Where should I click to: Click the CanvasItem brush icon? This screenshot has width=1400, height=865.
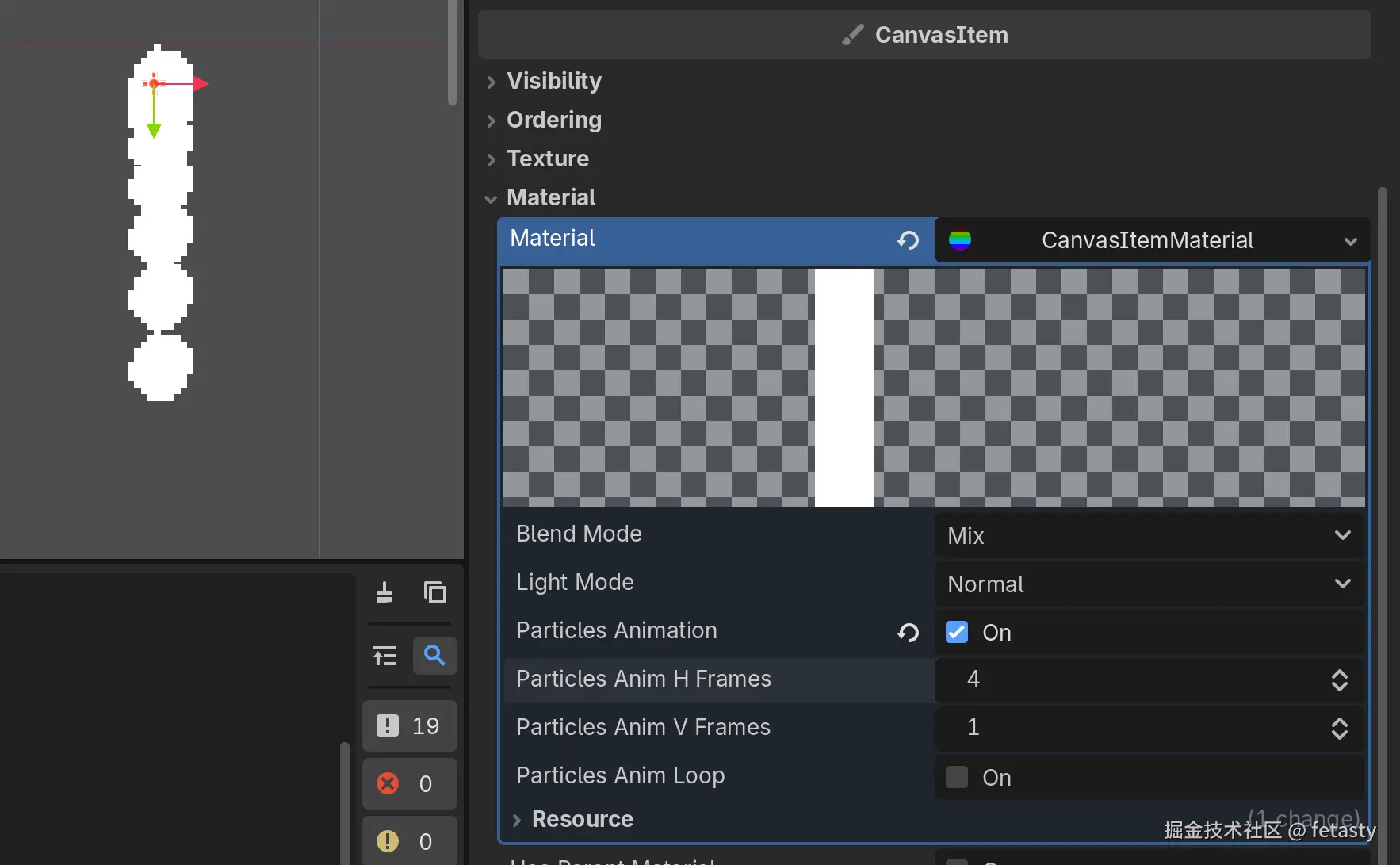coord(853,35)
